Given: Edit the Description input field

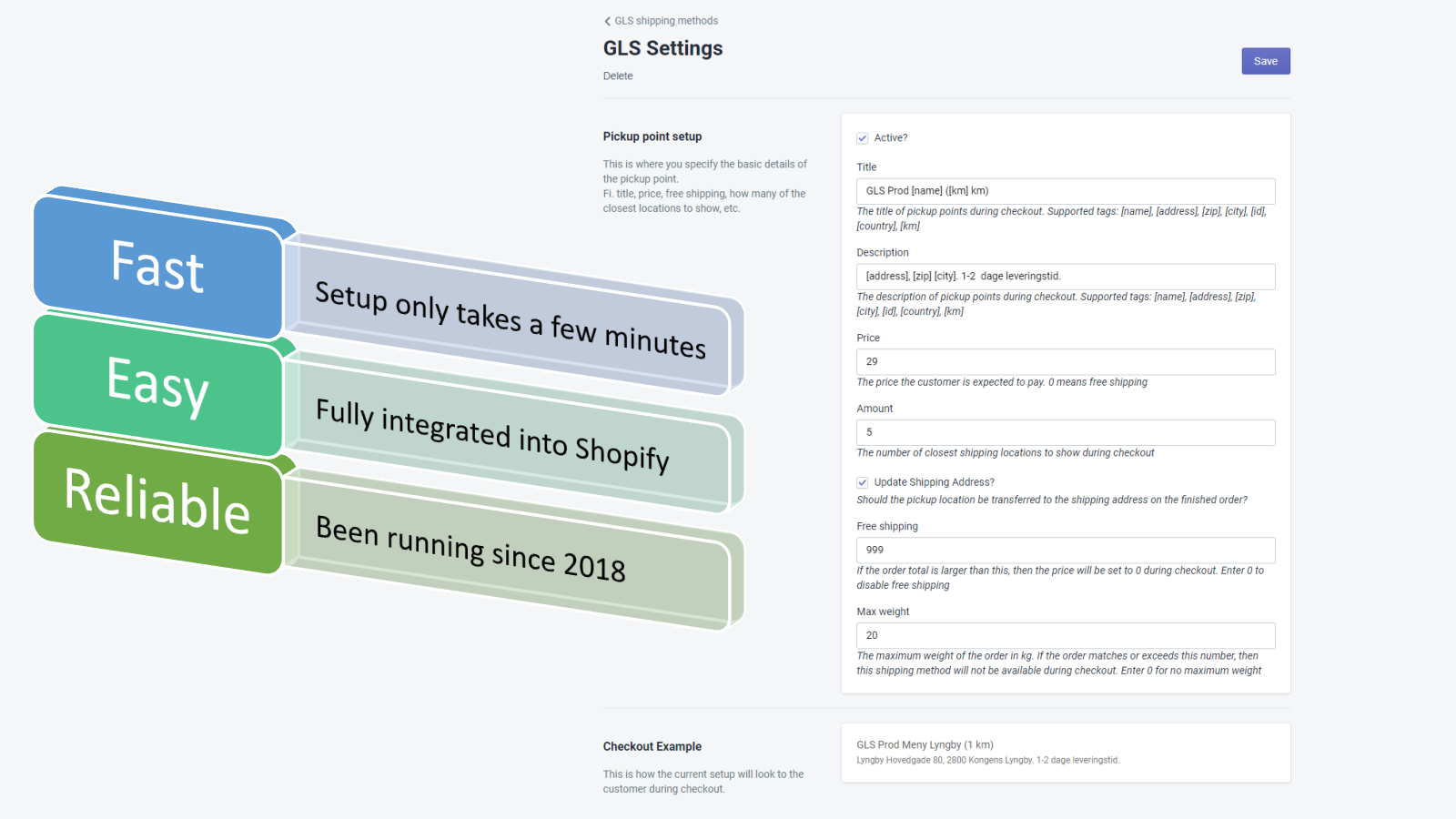Looking at the screenshot, I should [x=1066, y=277].
